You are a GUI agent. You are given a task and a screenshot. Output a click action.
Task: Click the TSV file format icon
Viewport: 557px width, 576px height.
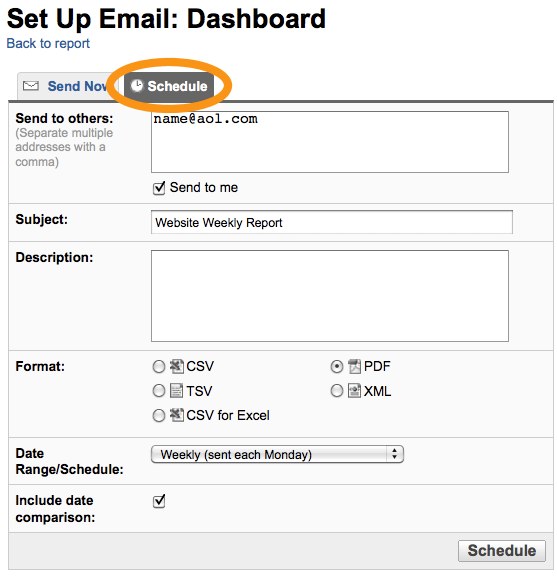(176, 390)
